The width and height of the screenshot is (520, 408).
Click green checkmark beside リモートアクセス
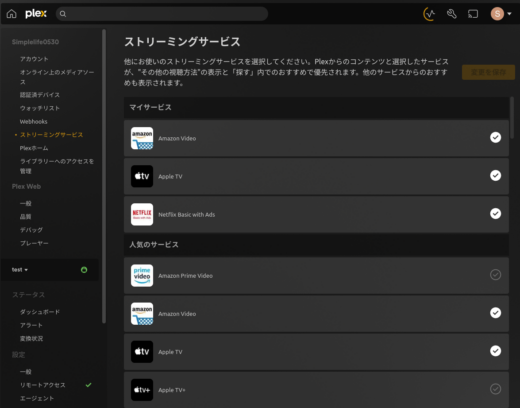pyautogui.click(x=88, y=385)
